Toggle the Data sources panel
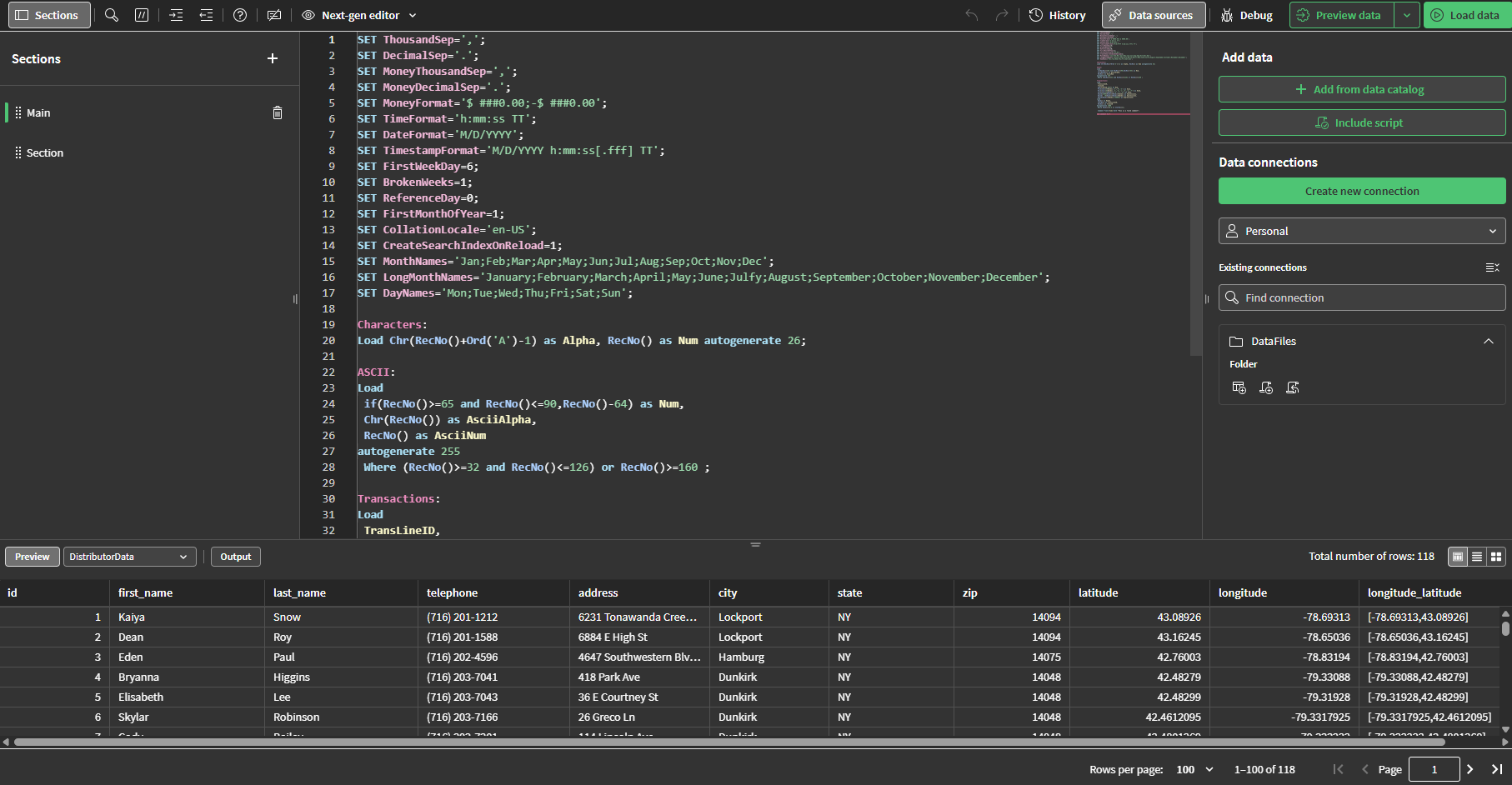The image size is (1512, 785). (1153, 15)
